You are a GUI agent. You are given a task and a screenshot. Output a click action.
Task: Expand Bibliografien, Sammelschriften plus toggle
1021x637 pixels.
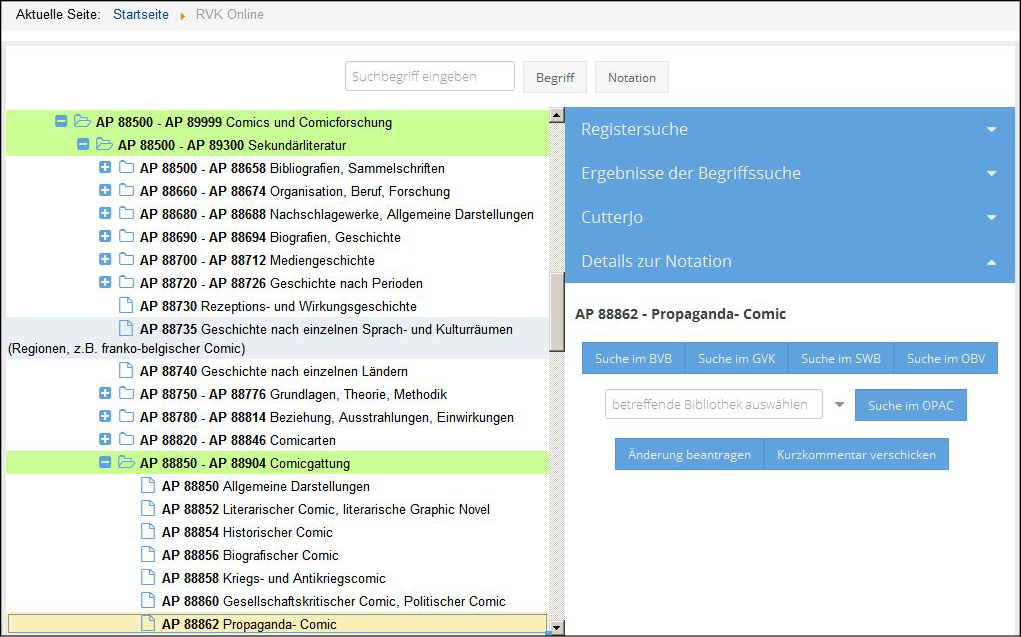pos(105,167)
